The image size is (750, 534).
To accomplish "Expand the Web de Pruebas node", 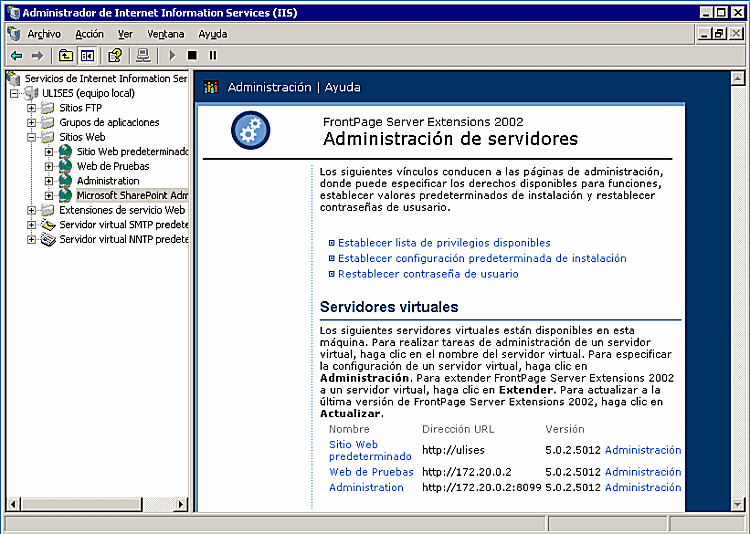I will tap(49, 167).
